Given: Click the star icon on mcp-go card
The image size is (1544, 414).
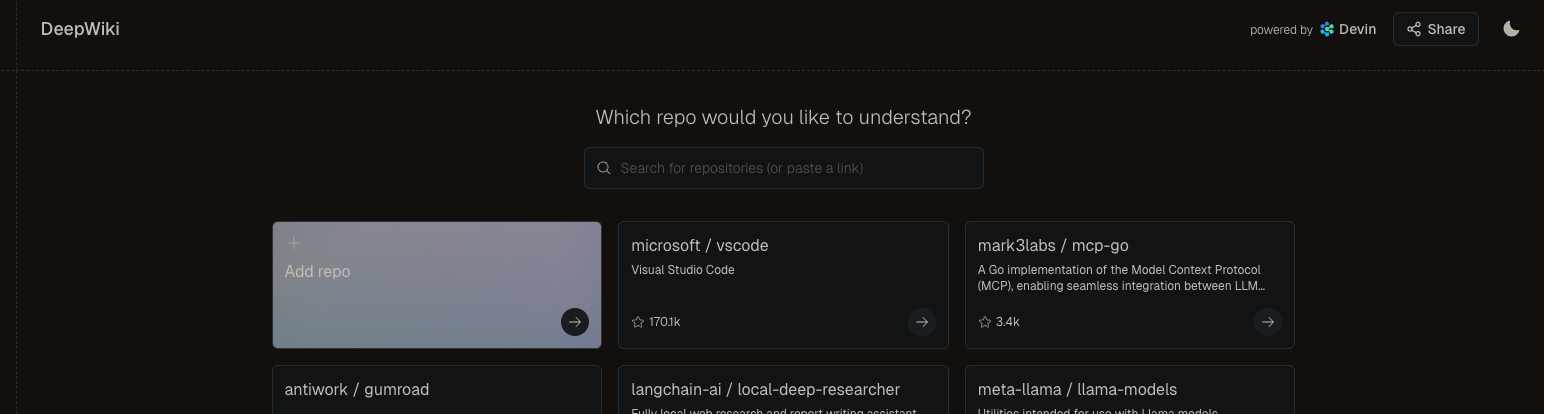Looking at the screenshot, I should point(984,322).
